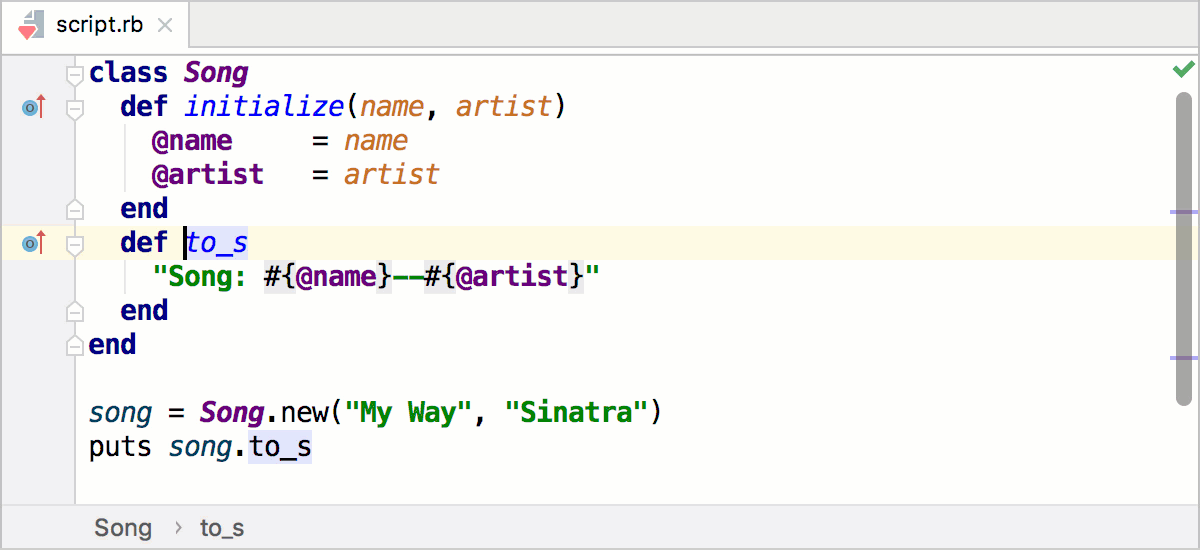This screenshot has width=1200, height=550.
Task: Click fold end marker of to_s method
Action: click(x=74, y=311)
